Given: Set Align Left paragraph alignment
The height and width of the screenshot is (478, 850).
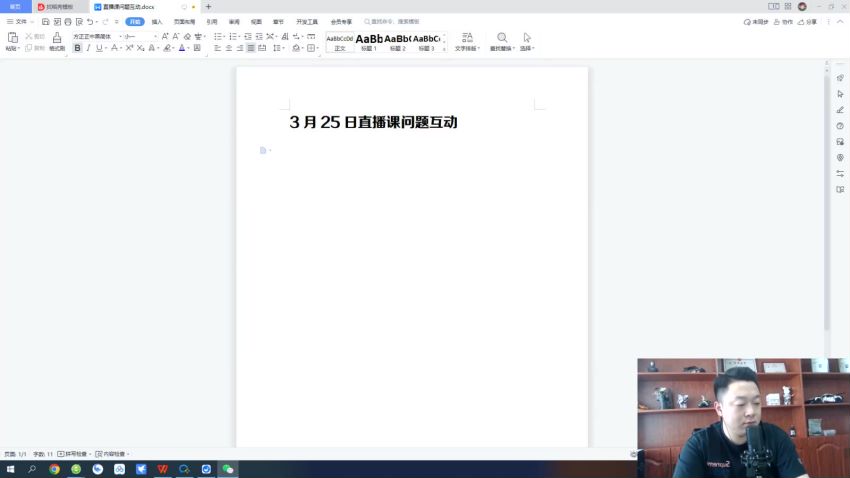Looking at the screenshot, I should (x=217, y=48).
